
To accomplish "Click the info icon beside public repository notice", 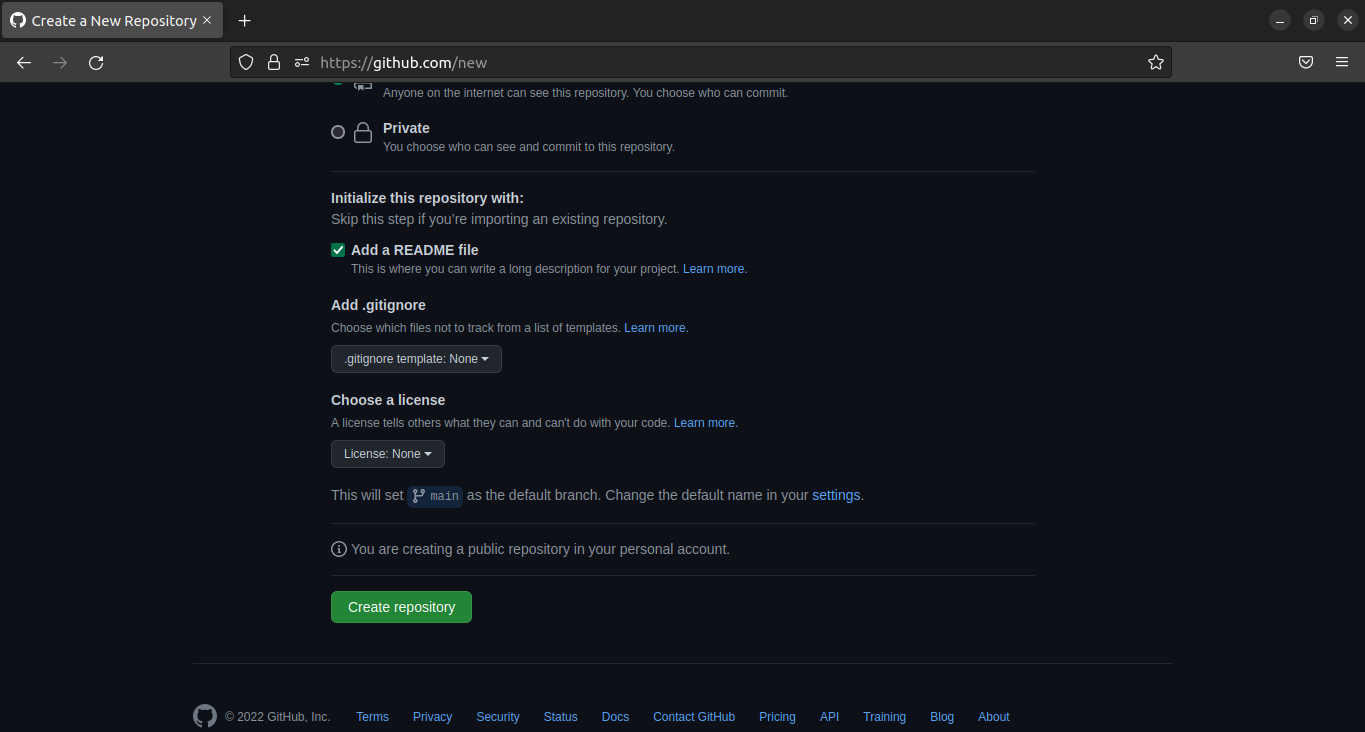I will [339, 549].
